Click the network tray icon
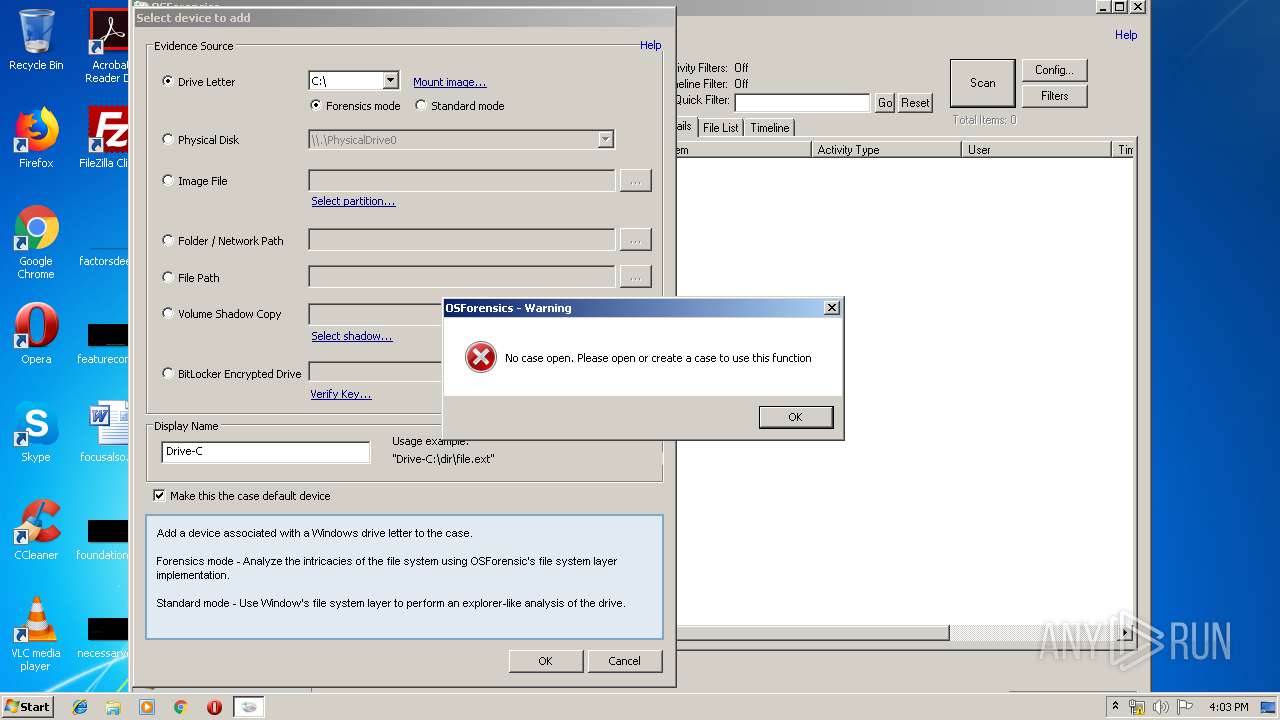The width and height of the screenshot is (1280, 720). pos(1137,707)
